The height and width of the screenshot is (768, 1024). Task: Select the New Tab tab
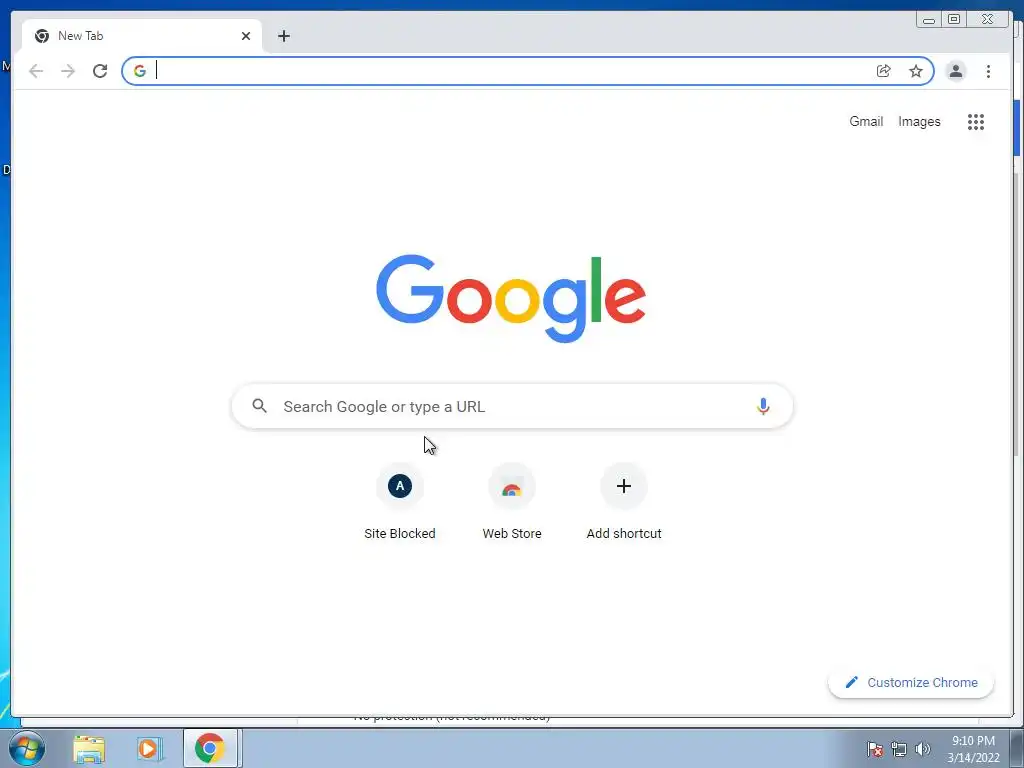(x=140, y=36)
